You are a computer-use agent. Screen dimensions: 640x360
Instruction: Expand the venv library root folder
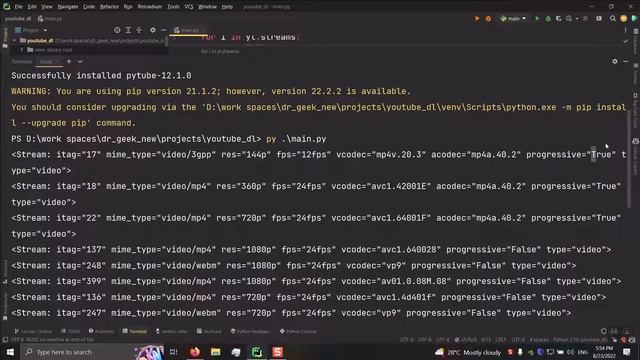tap(22, 50)
